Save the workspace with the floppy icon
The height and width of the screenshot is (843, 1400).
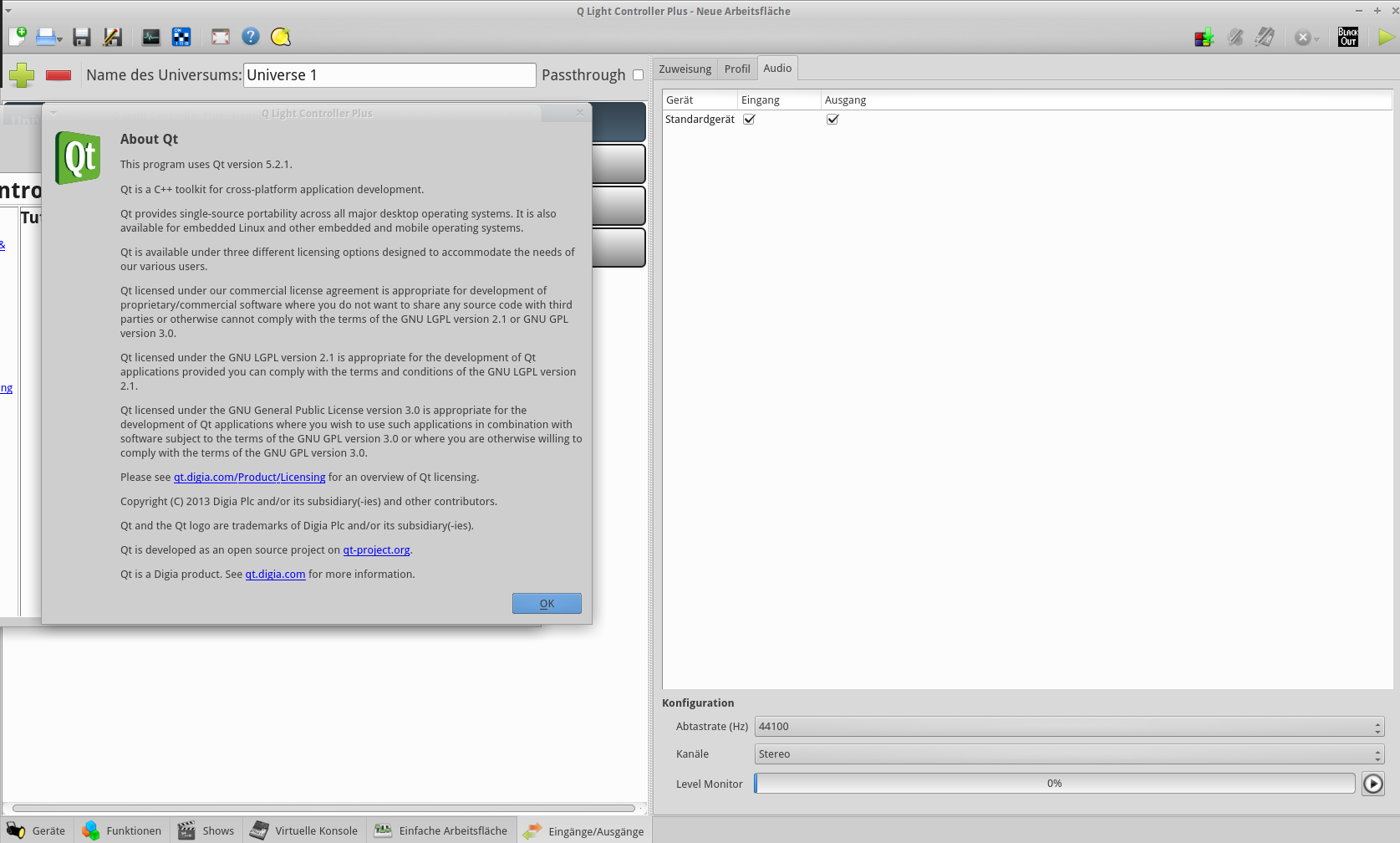tap(82, 37)
